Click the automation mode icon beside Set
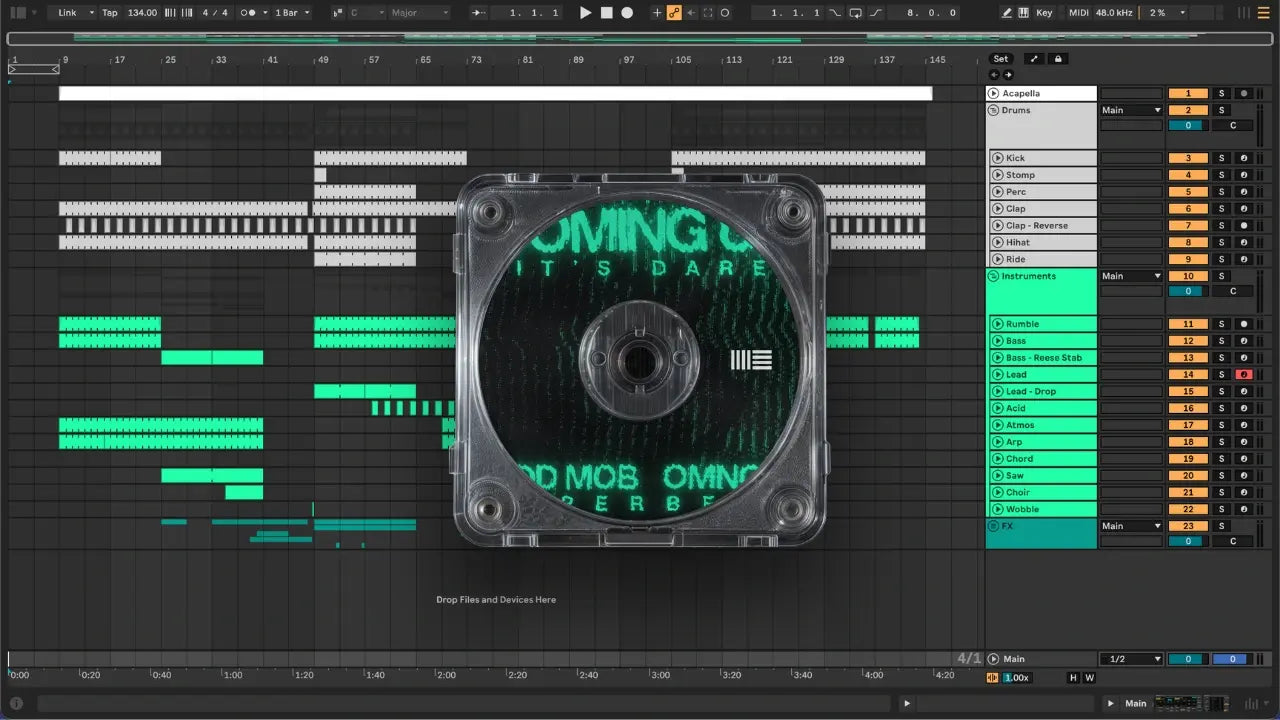This screenshot has width=1280, height=720. click(1034, 59)
